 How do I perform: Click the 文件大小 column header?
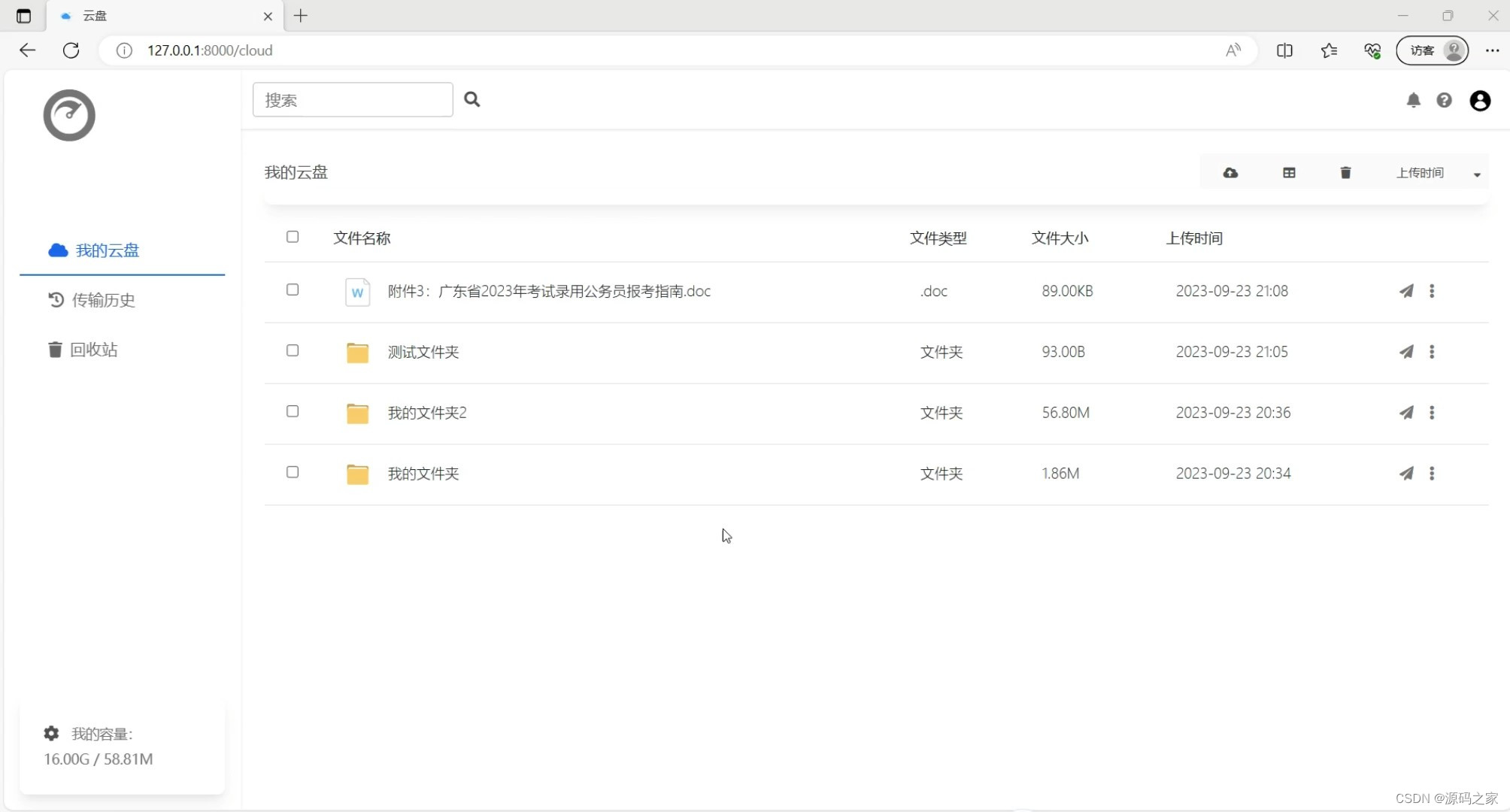pos(1060,238)
